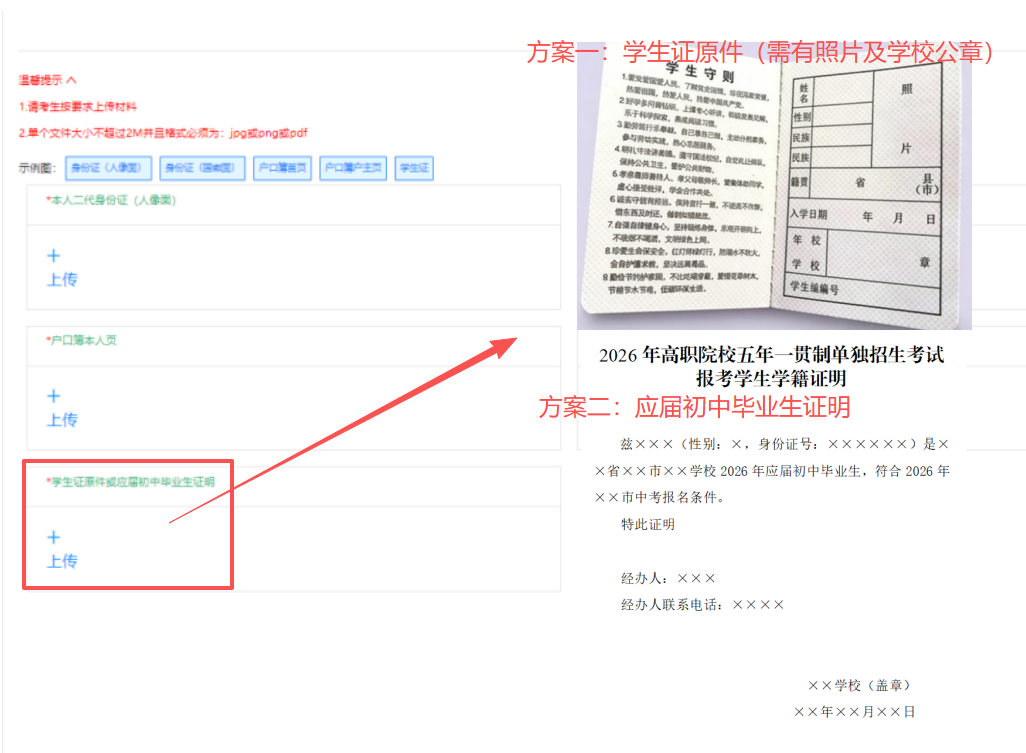The width and height of the screenshot is (1026, 753).
Task: Open the 身份证(国徽面) example image button
Action: tap(202, 168)
